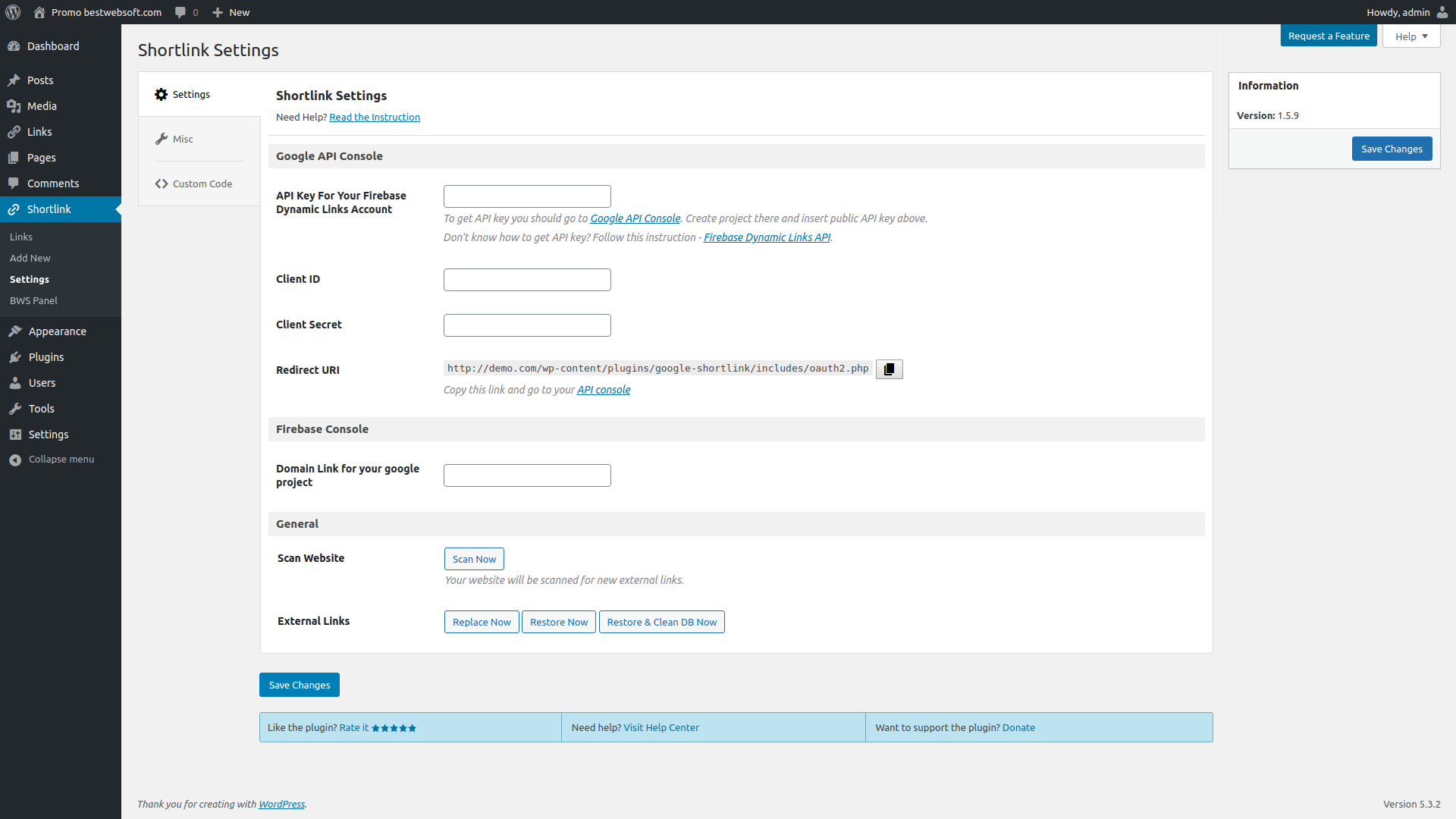The width and height of the screenshot is (1456, 819).
Task: Click the plus icon for New
Action: pyautogui.click(x=218, y=12)
